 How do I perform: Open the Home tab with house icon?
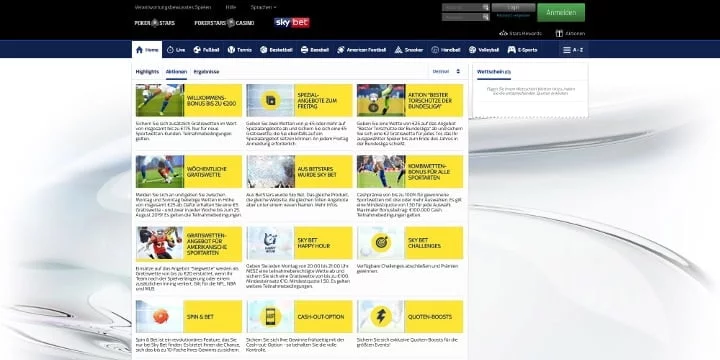click(x=147, y=50)
